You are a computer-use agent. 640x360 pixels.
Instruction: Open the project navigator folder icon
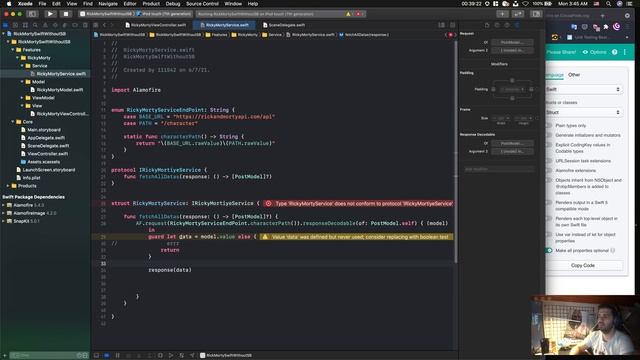click(x=5, y=25)
